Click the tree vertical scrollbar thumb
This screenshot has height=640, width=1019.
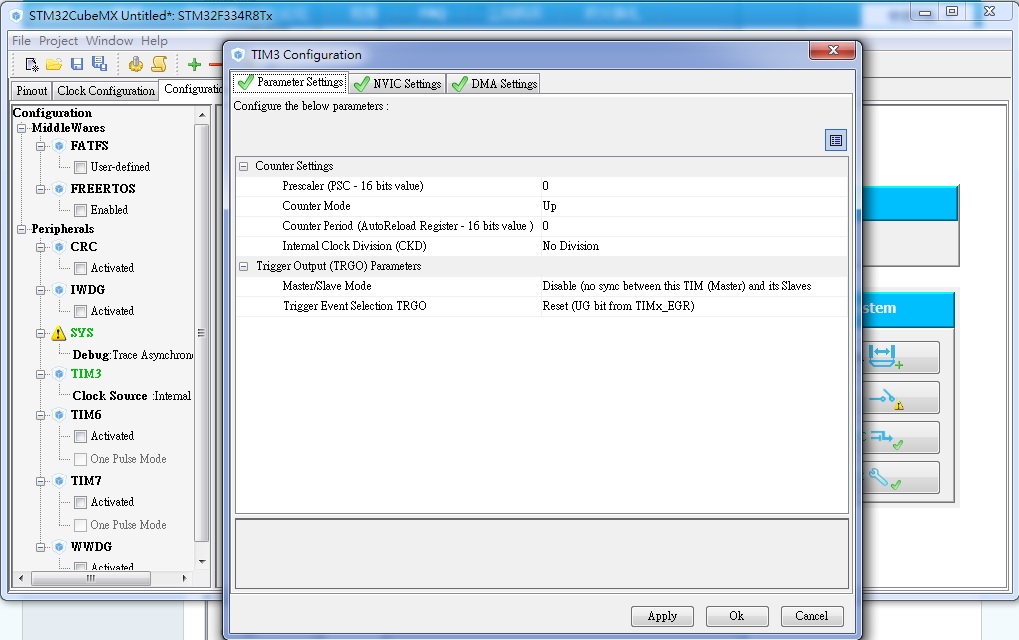201,333
